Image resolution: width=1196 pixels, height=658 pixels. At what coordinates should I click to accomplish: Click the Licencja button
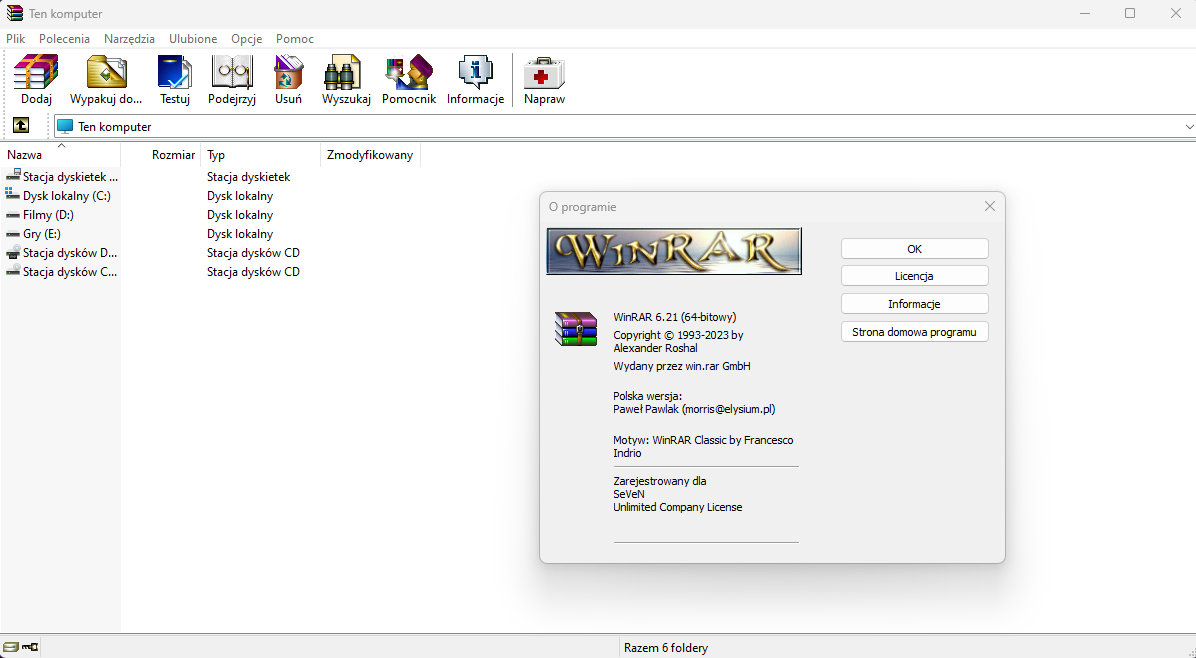click(915, 276)
